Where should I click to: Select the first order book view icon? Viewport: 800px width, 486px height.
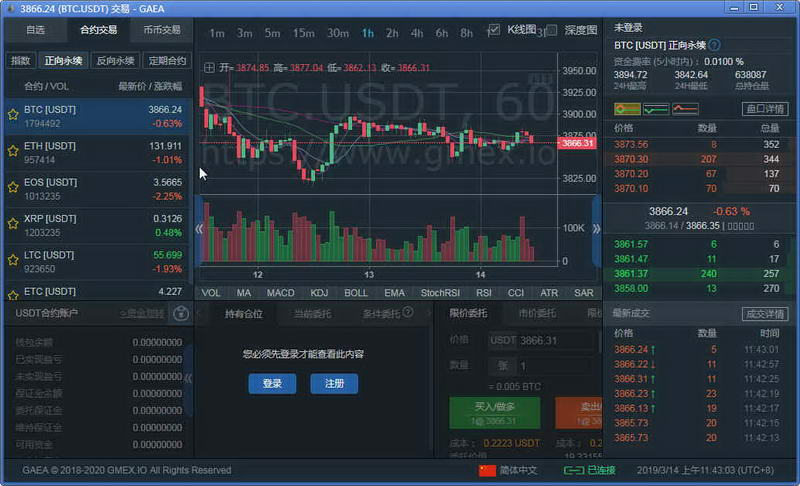pos(627,108)
